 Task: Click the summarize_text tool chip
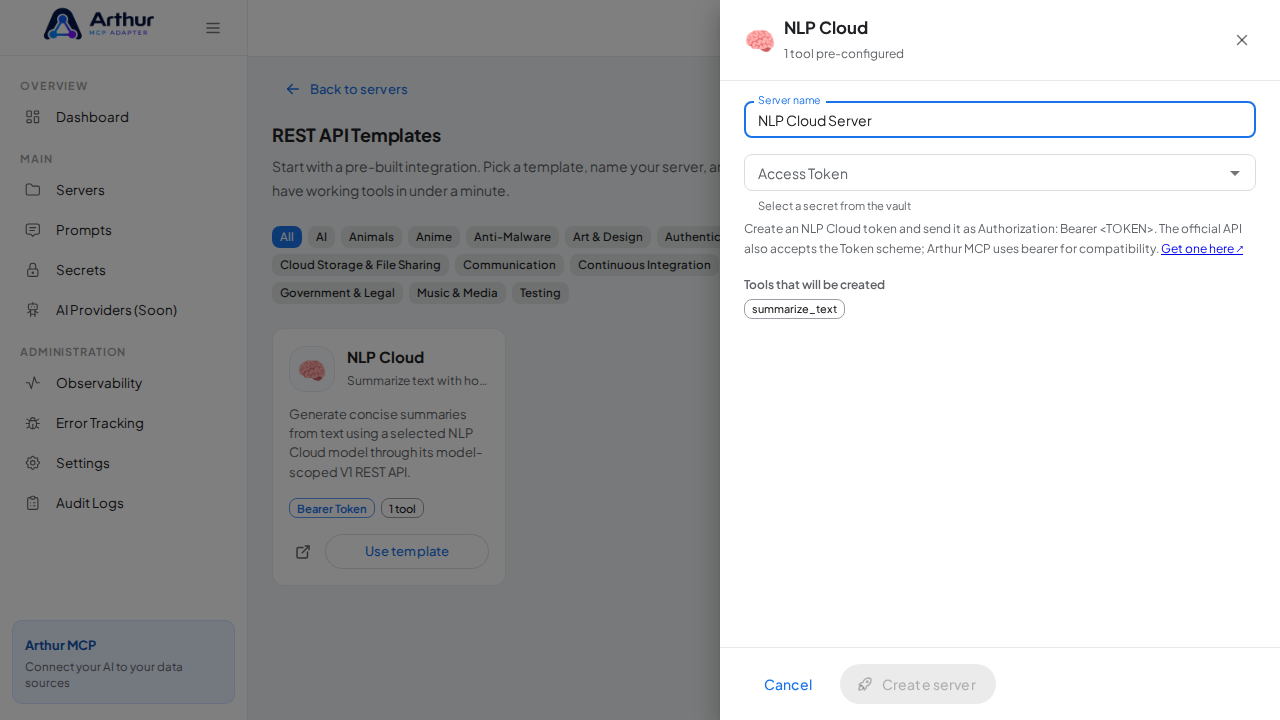(794, 309)
